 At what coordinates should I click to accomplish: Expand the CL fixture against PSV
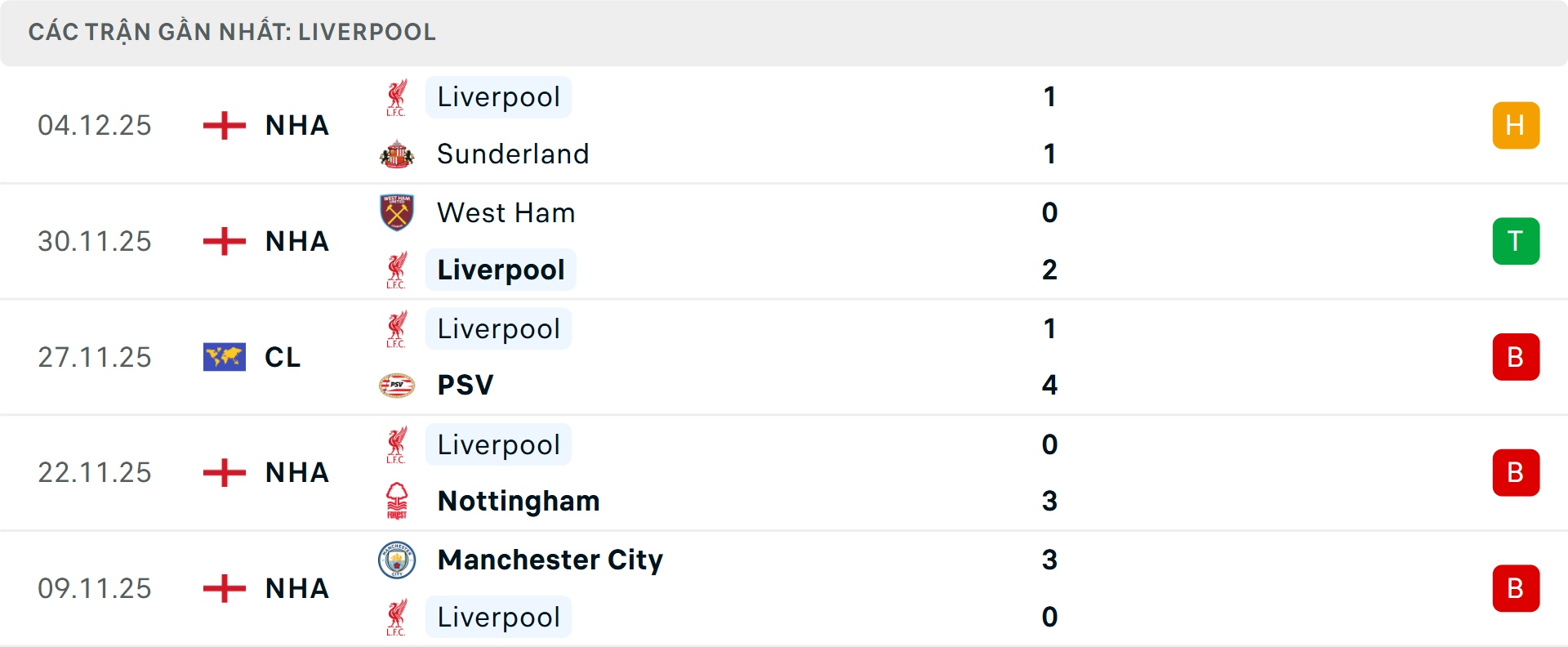pyautogui.click(x=784, y=356)
